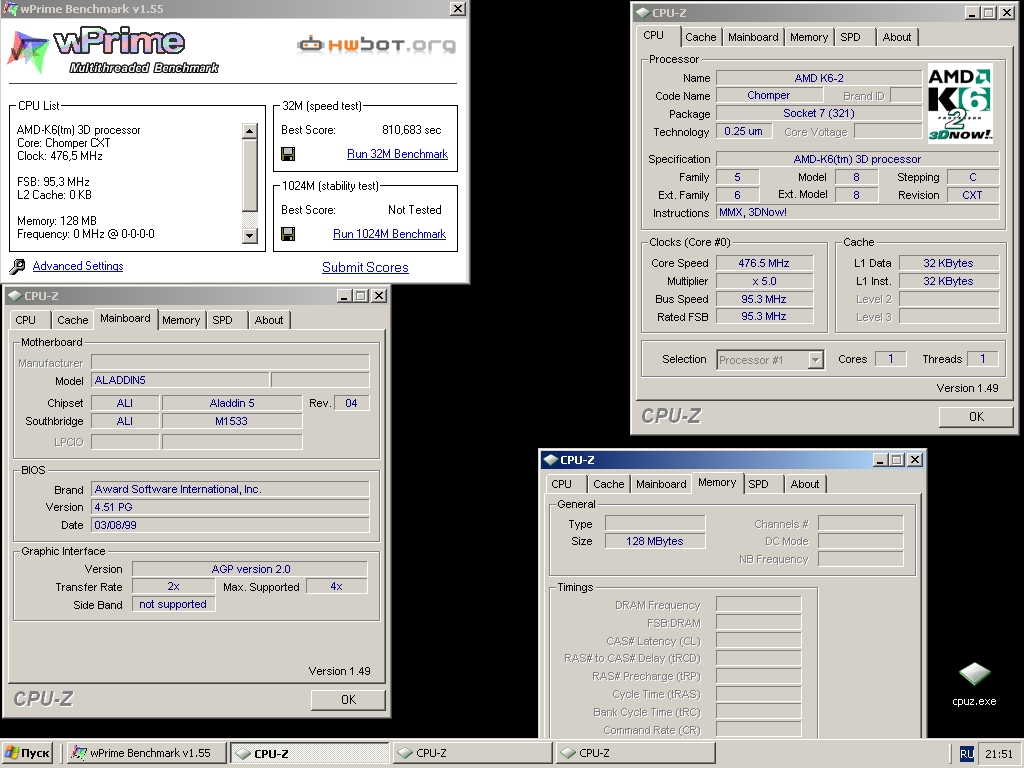Click the taskbar clock showing 21:51
1024x768 pixels.
999,754
